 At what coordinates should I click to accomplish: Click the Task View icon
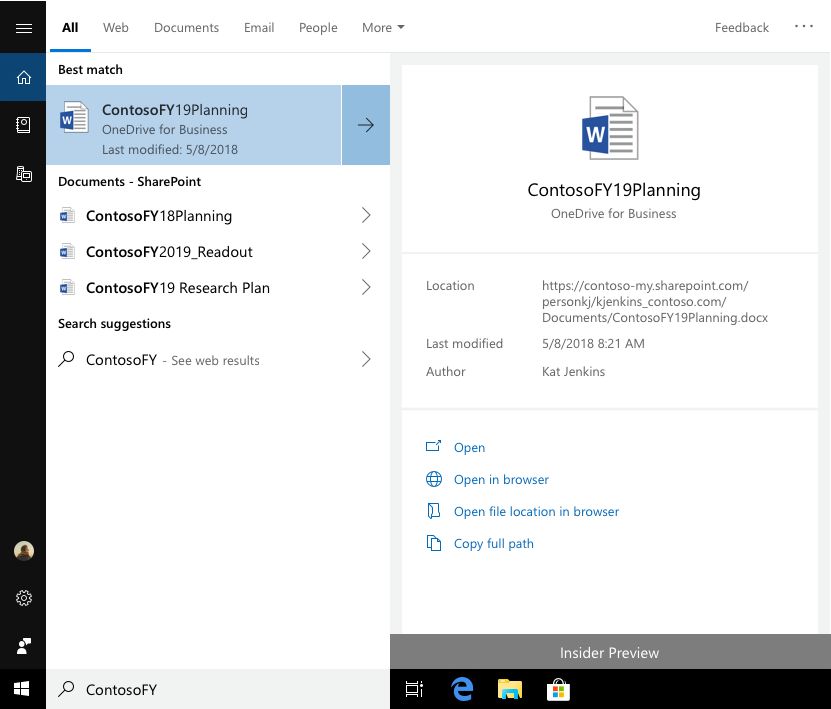[414, 689]
